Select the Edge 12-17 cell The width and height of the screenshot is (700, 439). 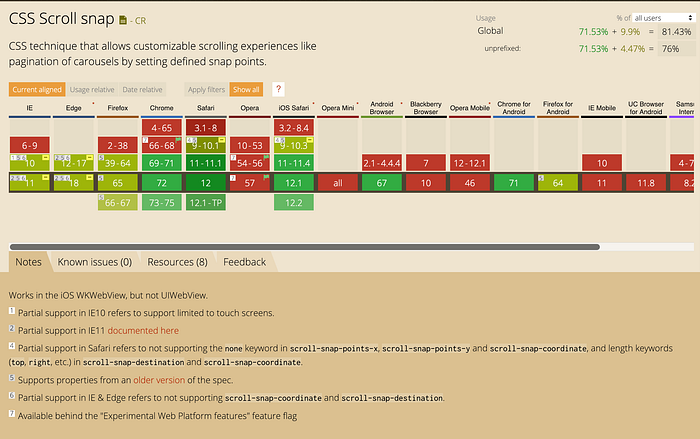coord(74,163)
